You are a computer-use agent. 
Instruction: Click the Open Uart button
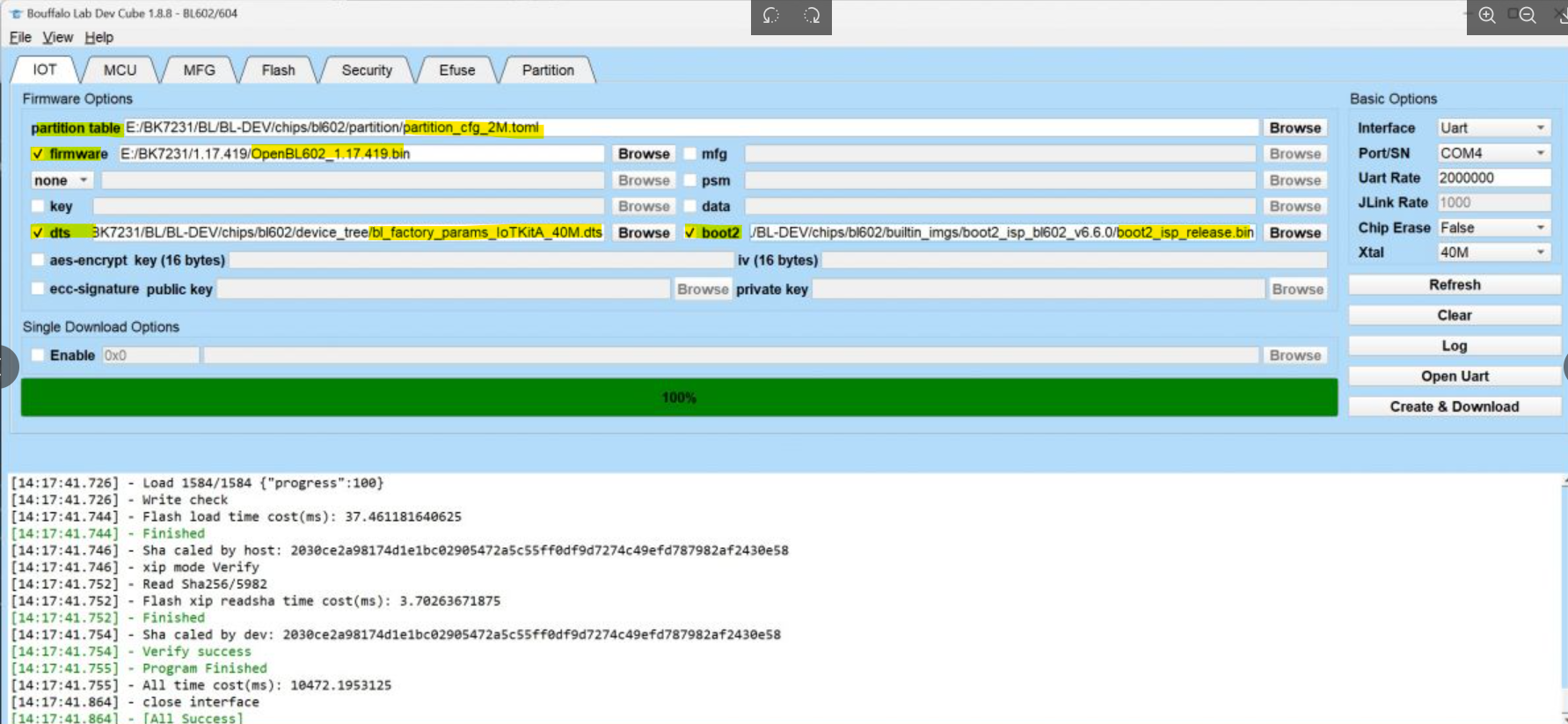(1455, 376)
